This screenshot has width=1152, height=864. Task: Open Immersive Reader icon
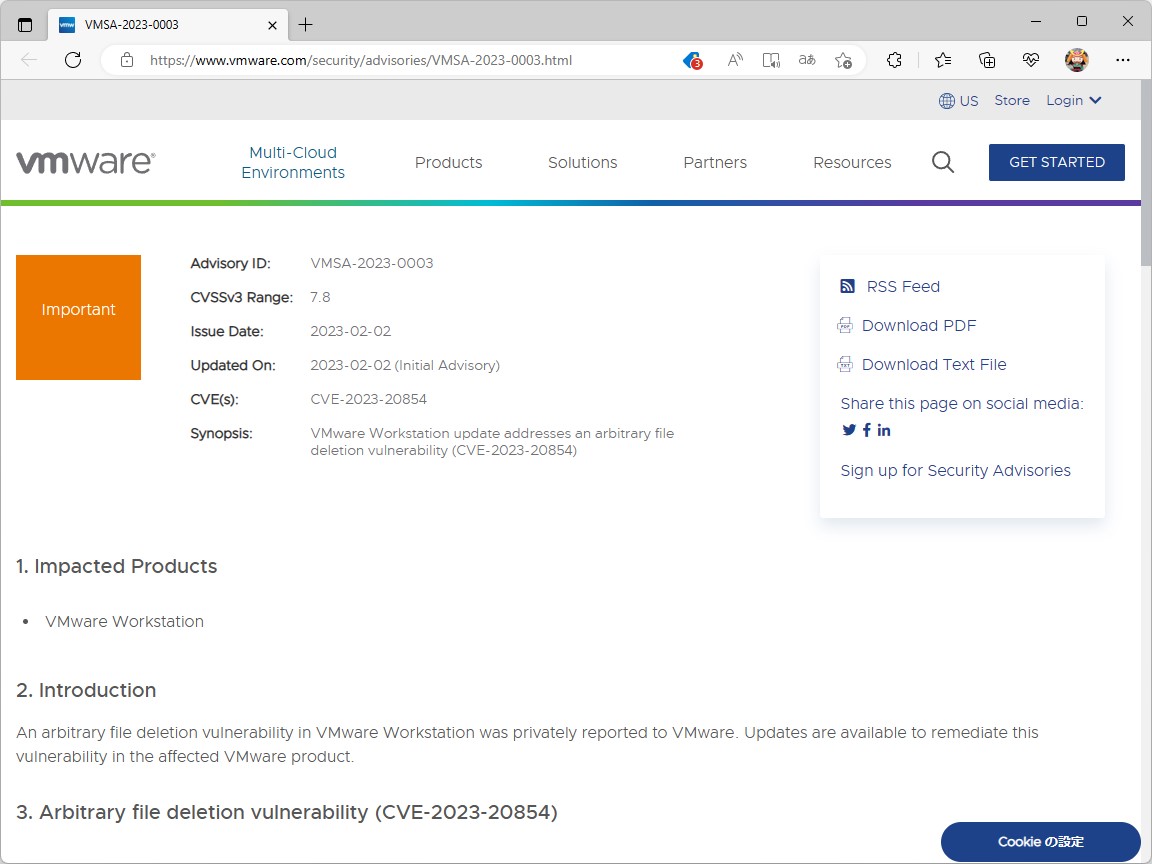click(x=771, y=60)
